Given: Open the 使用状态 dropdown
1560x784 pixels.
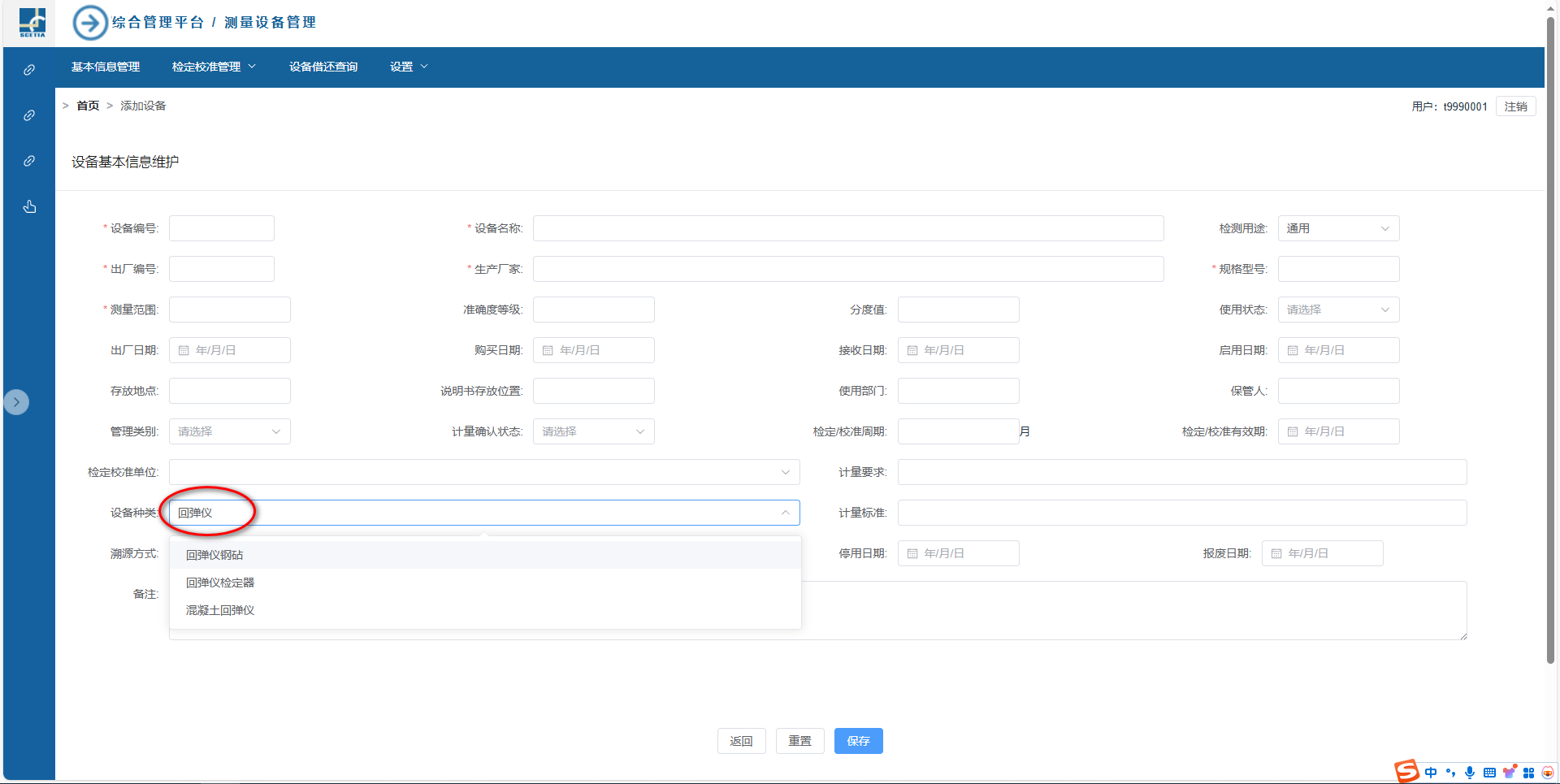Looking at the screenshot, I should click(x=1337, y=310).
